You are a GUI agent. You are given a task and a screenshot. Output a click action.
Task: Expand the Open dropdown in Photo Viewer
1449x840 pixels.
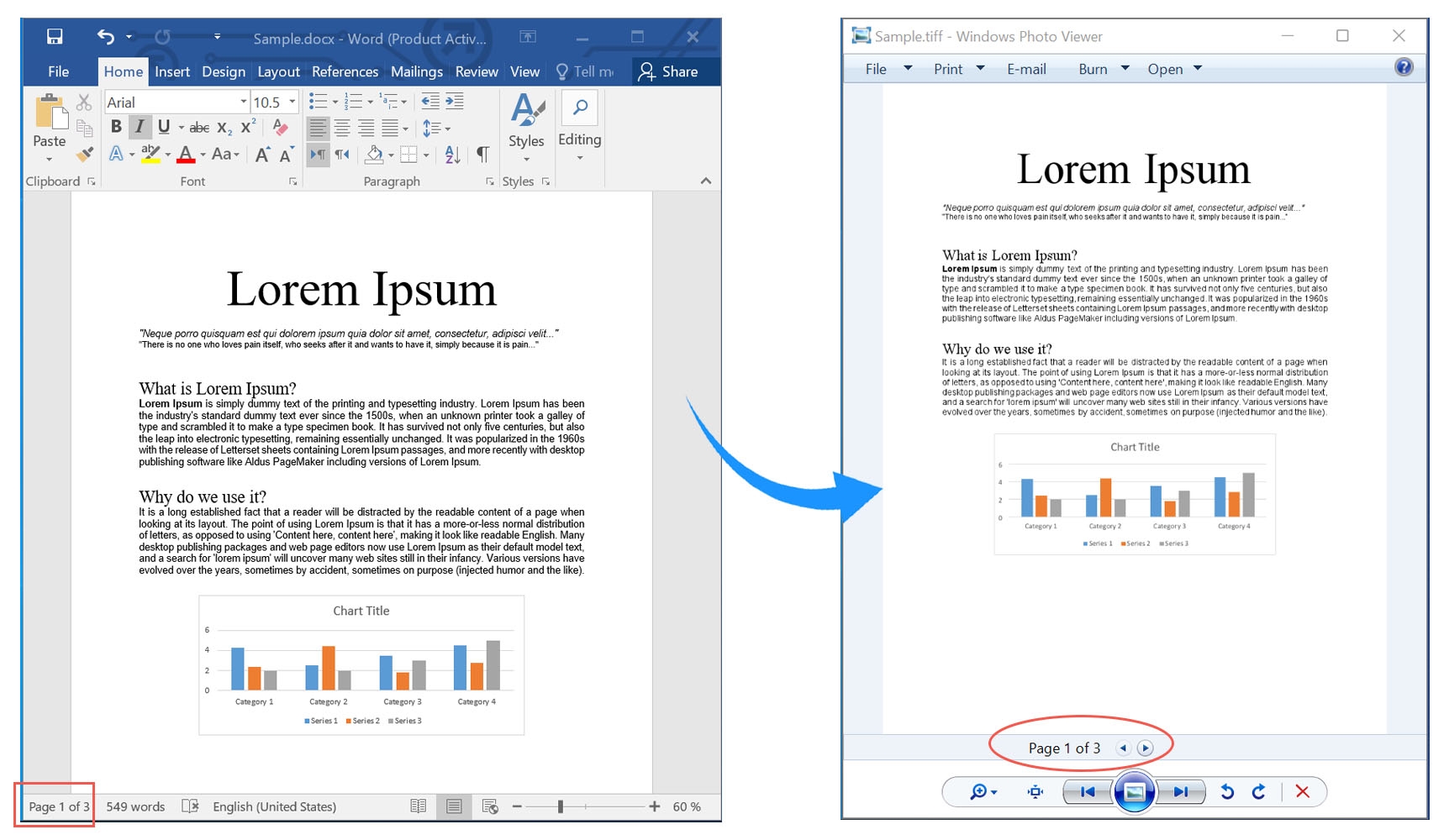pyautogui.click(x=1197, y=69)
